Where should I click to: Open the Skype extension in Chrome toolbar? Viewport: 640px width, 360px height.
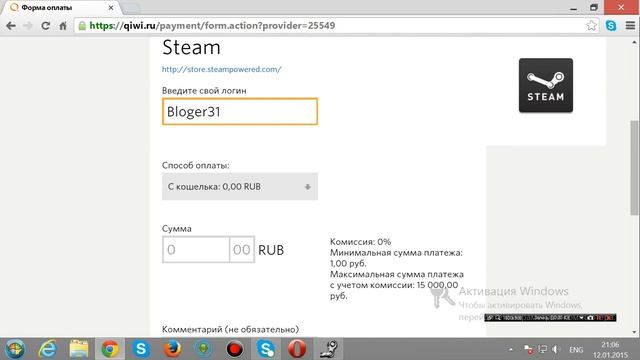pyautogui.click(x=611, y=25)
